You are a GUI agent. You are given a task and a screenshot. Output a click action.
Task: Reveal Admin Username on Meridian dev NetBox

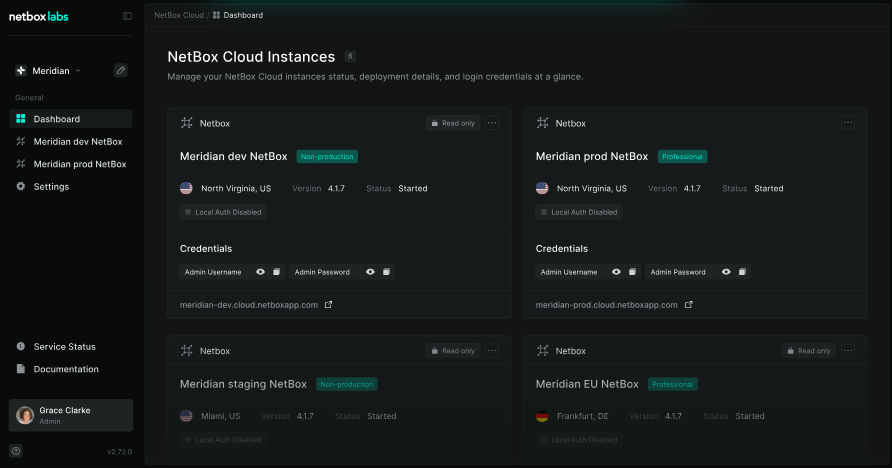(260, 272)
